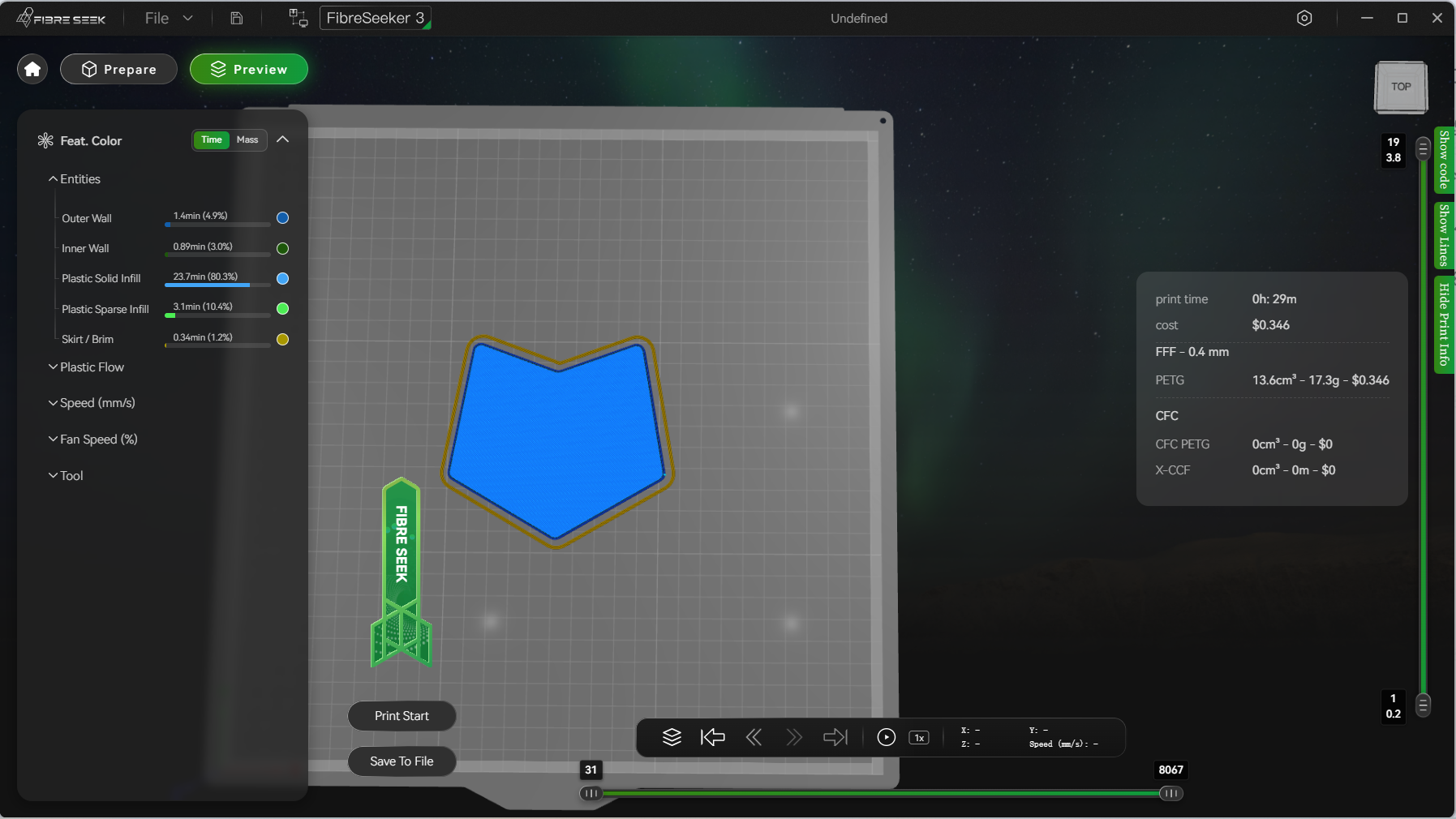
Task: Click the layers stack playback icon
Action: 672,737
